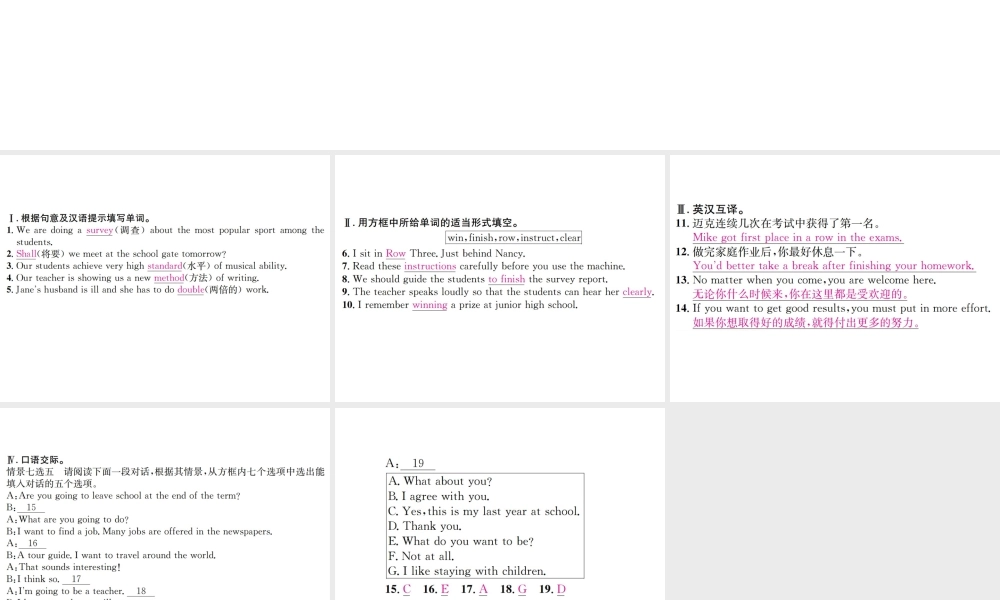
Task: Click the heading 'Ⅰ.根据句意及汉语提示填写单词'
Action: point(79,218)
